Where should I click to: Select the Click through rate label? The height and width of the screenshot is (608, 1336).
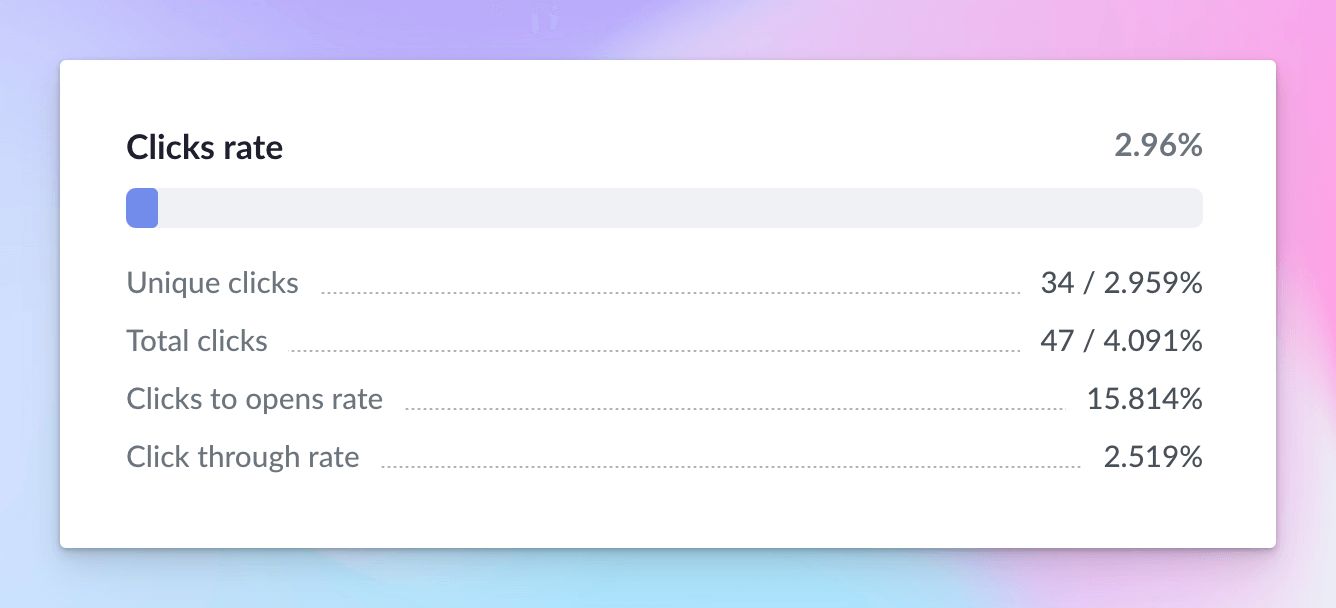[242, 457]
